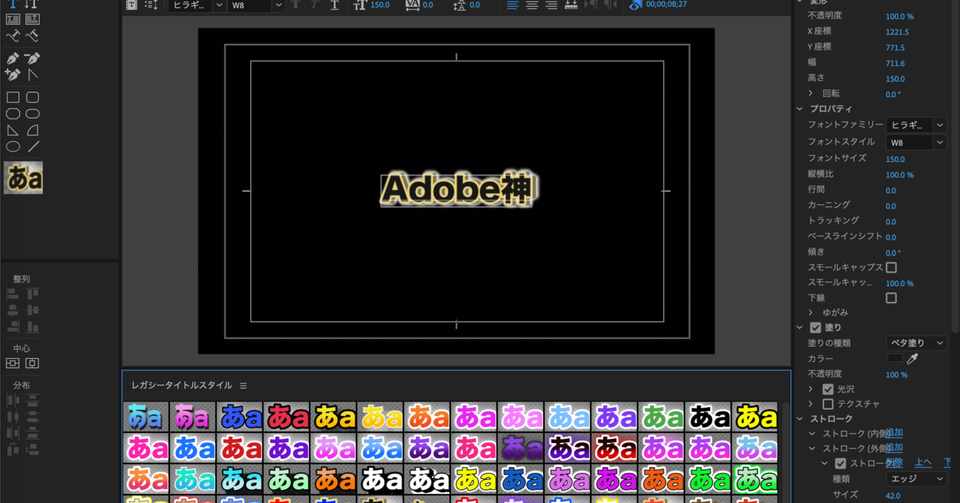Click the 削除 stroke link
The height and width of the screenshot is (503, 960).
[x=894, y=463]
